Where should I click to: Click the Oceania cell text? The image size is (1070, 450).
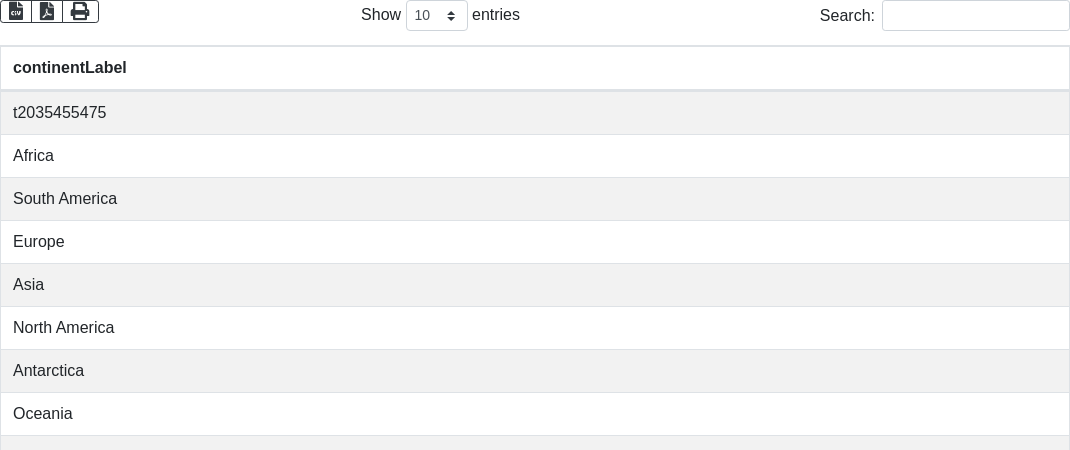[43, 414]
